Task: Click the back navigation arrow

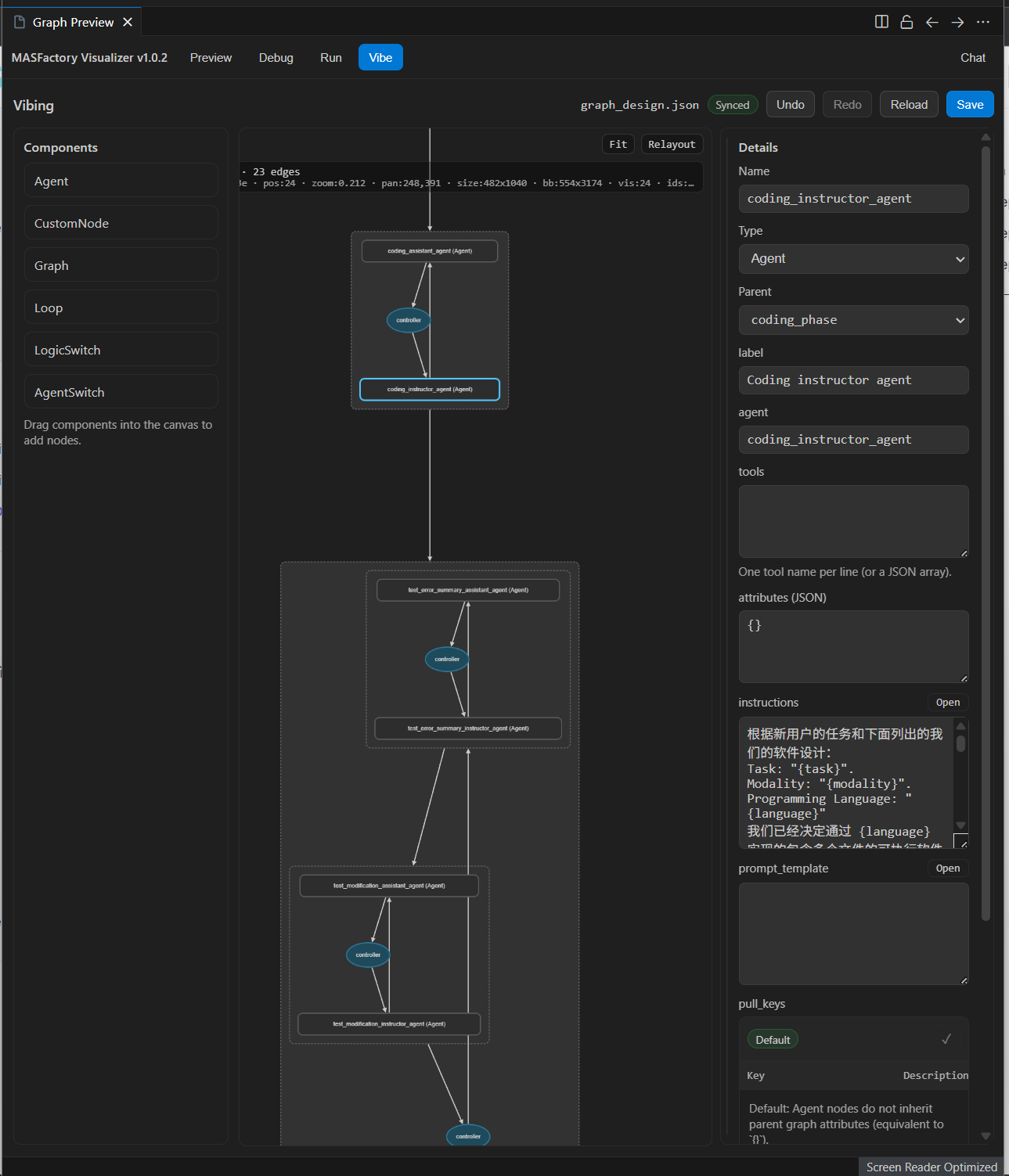Action: (932, 22)
